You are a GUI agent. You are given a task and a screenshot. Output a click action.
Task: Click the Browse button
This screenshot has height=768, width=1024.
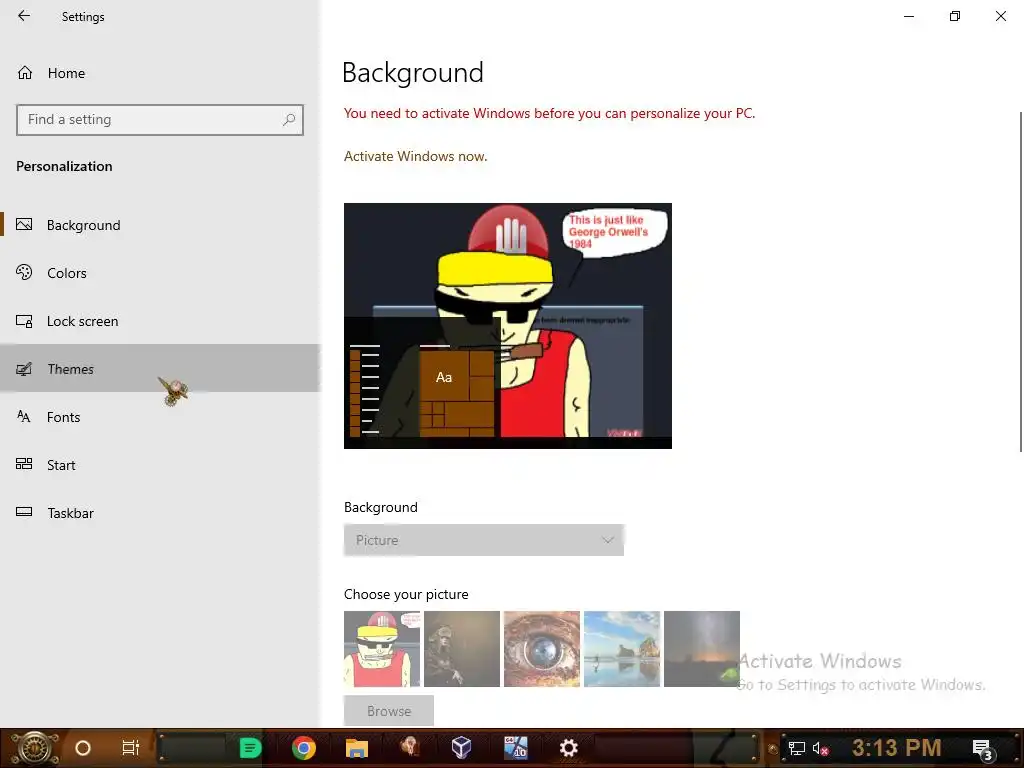(389, 711)
